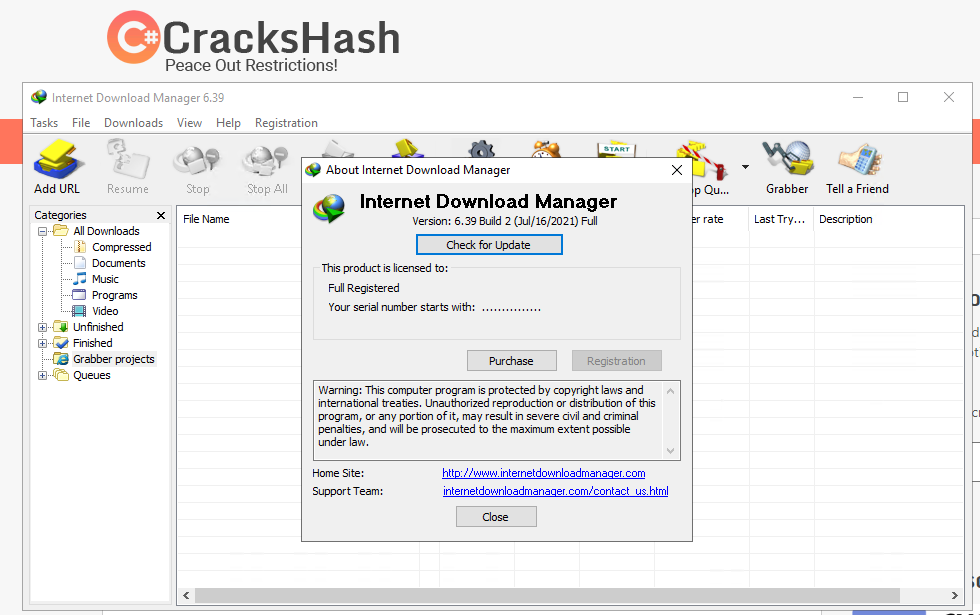Click the Delete toolbar icon partly hidden
Image resolution: width=980 pixels, height=615 pixels.
[338, 148]
